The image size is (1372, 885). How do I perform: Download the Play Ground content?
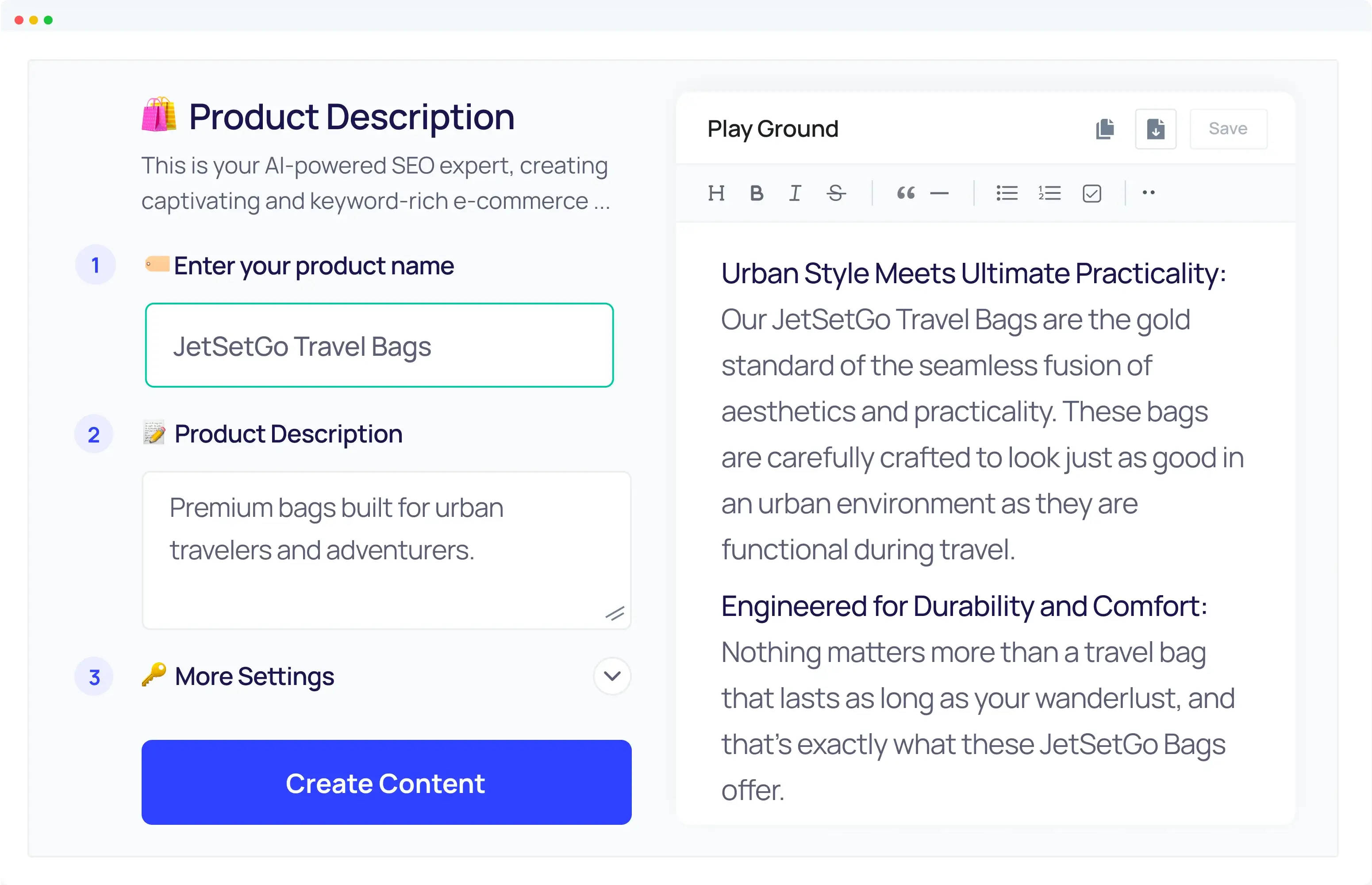click(x=1155, y=129)
